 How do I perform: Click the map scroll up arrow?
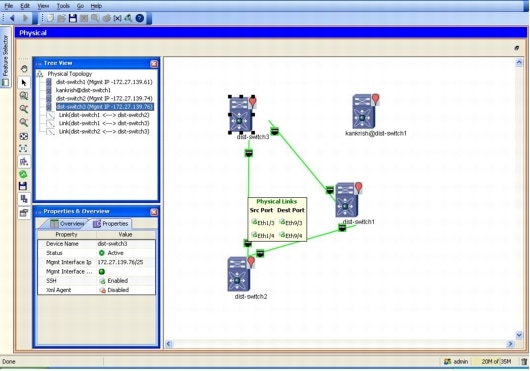point(519,63)
